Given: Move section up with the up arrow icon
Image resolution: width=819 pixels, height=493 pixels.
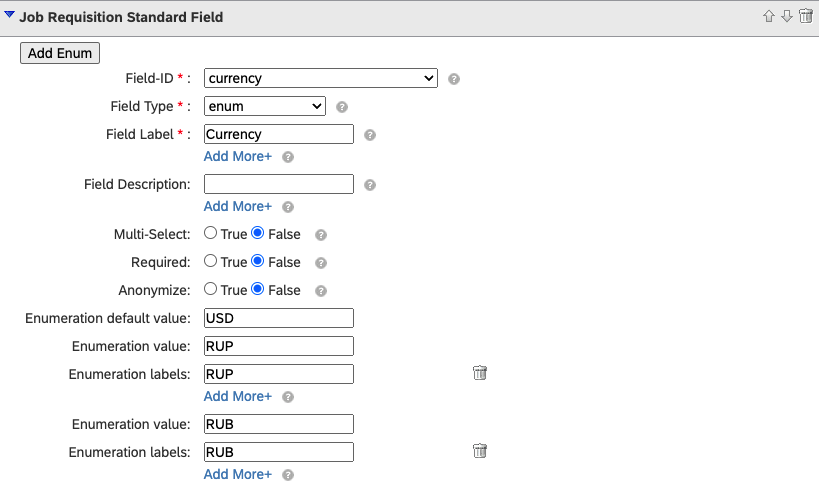Looking at the screenshot, I should point(768,16).
